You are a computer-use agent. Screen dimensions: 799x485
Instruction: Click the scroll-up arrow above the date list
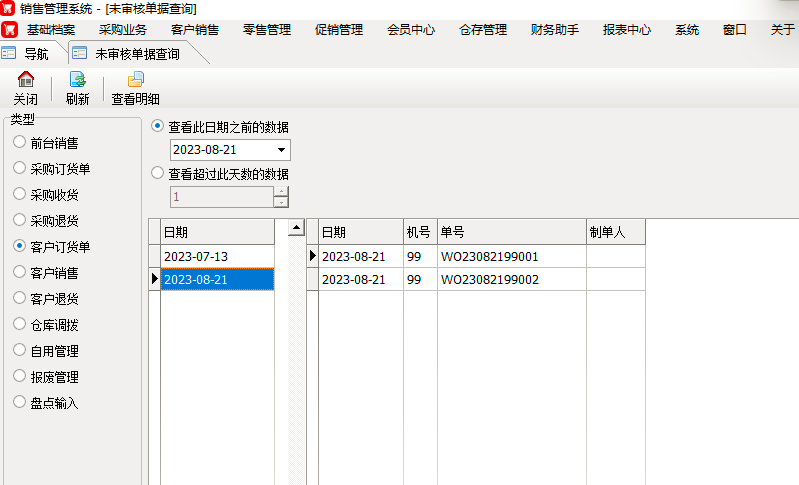(x=296, y=229)
